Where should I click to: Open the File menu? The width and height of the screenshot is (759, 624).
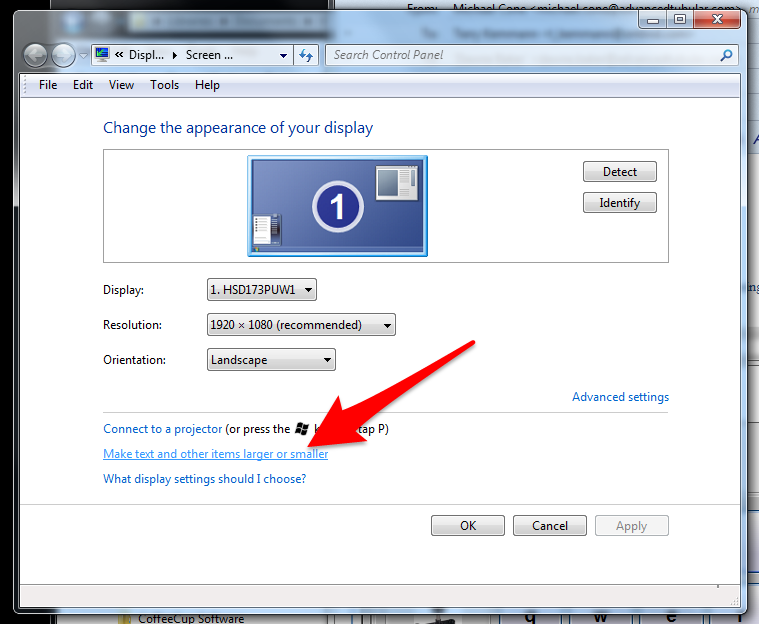click(48, 85)
